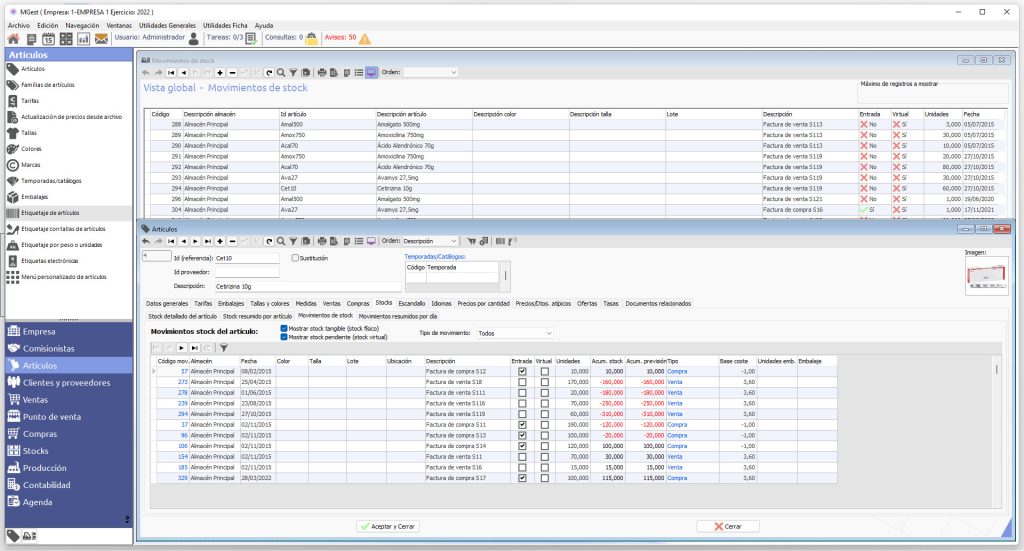This screenshot has width=1024, height=551.
Task: Toggle Virtual checkbox for Factura de venta S111
Action: 544,393
